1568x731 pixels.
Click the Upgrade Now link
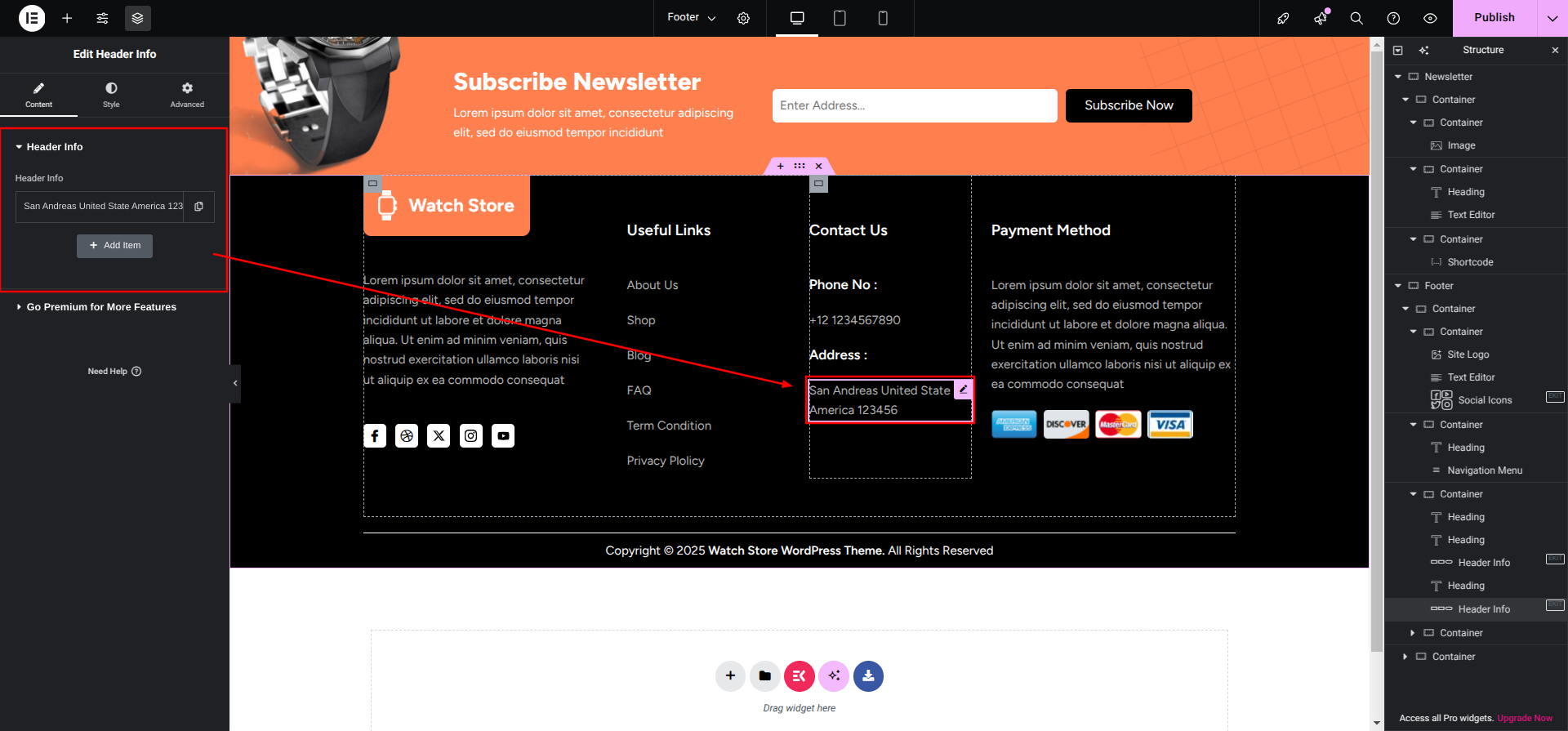[1525, 719]
